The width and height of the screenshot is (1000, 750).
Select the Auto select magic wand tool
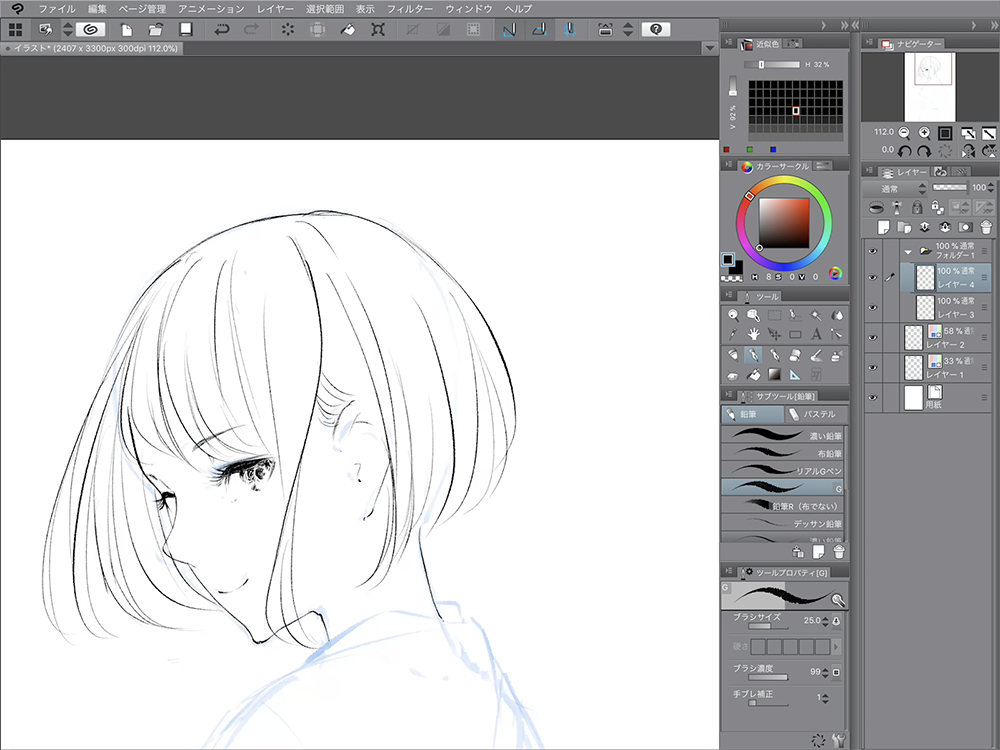tap(816, 315)
